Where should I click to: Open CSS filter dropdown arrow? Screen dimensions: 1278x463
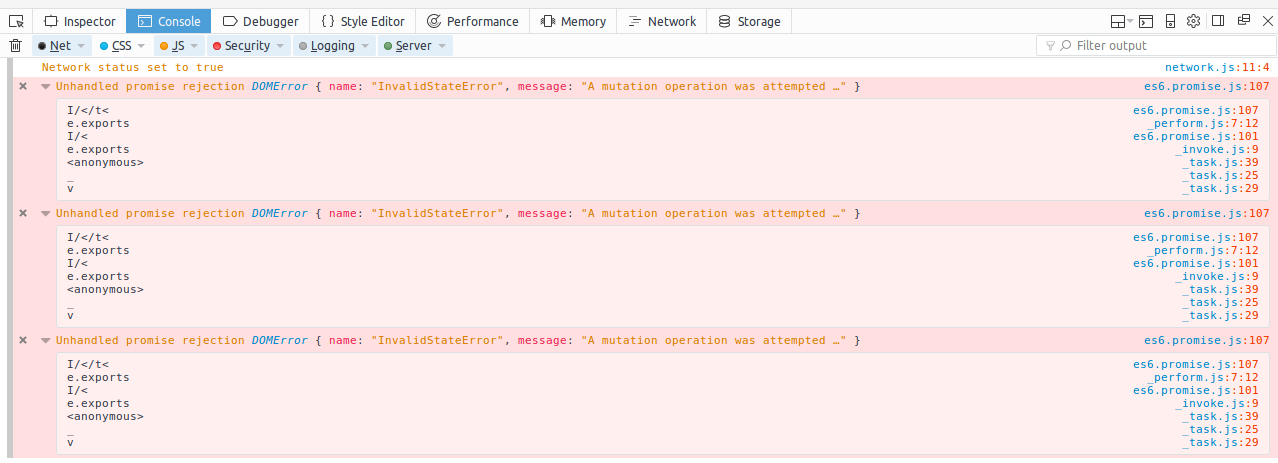141,46
